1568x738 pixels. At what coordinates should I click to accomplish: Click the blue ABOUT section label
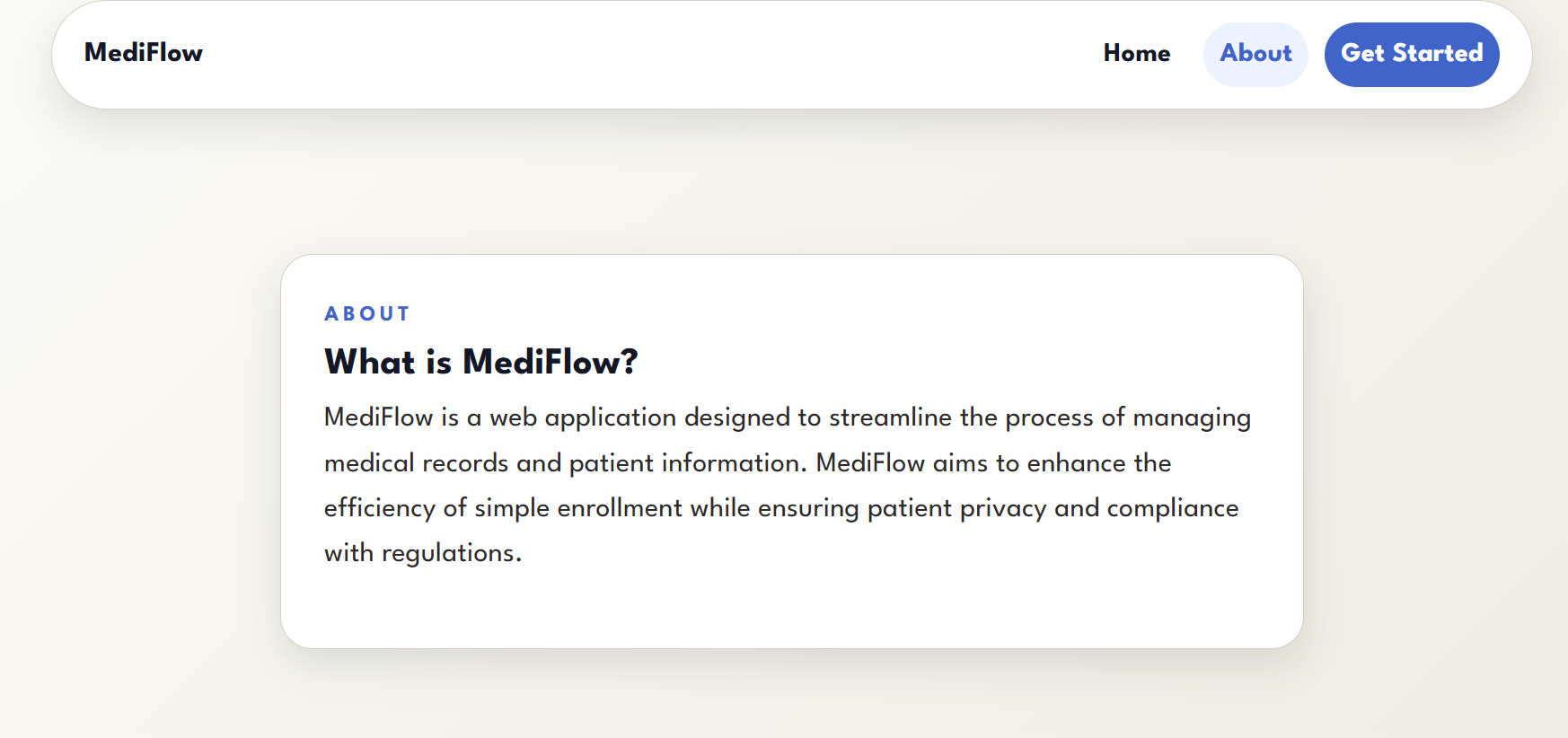click(367, 314)
